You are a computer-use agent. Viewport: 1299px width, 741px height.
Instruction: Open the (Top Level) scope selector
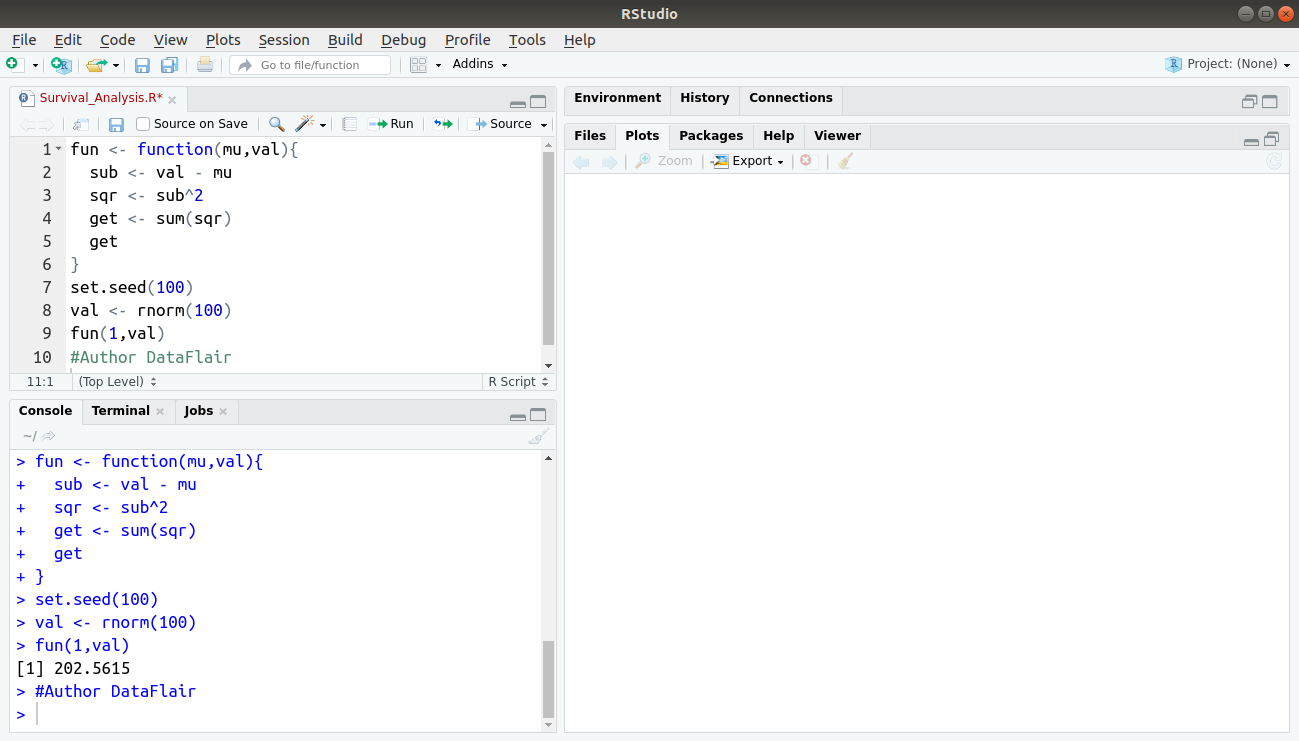pos(117,382)
